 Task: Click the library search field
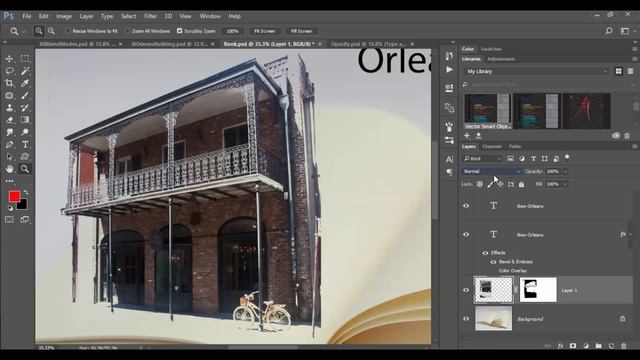(x=548, y=84)
